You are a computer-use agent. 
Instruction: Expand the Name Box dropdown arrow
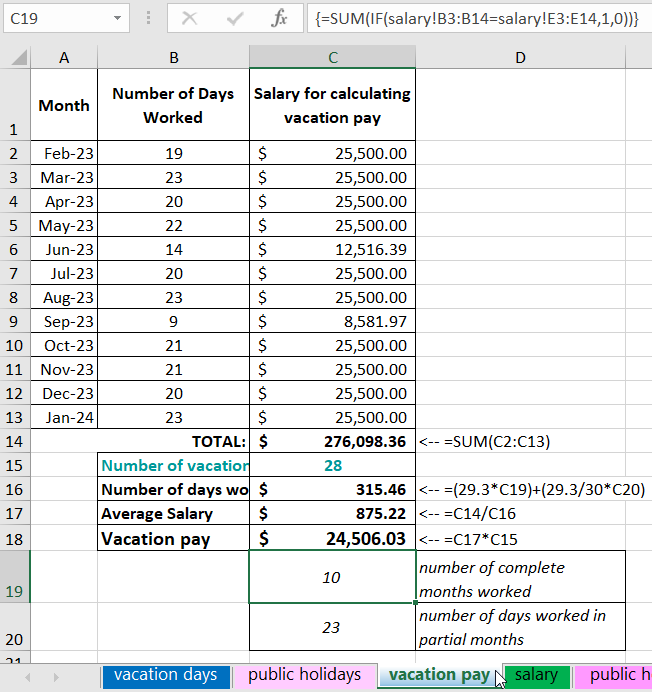[117, 19]
